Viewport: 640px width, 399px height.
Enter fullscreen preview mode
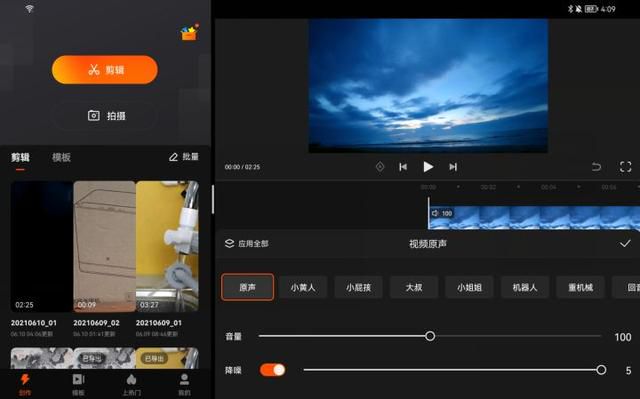(x=625, y=167)
